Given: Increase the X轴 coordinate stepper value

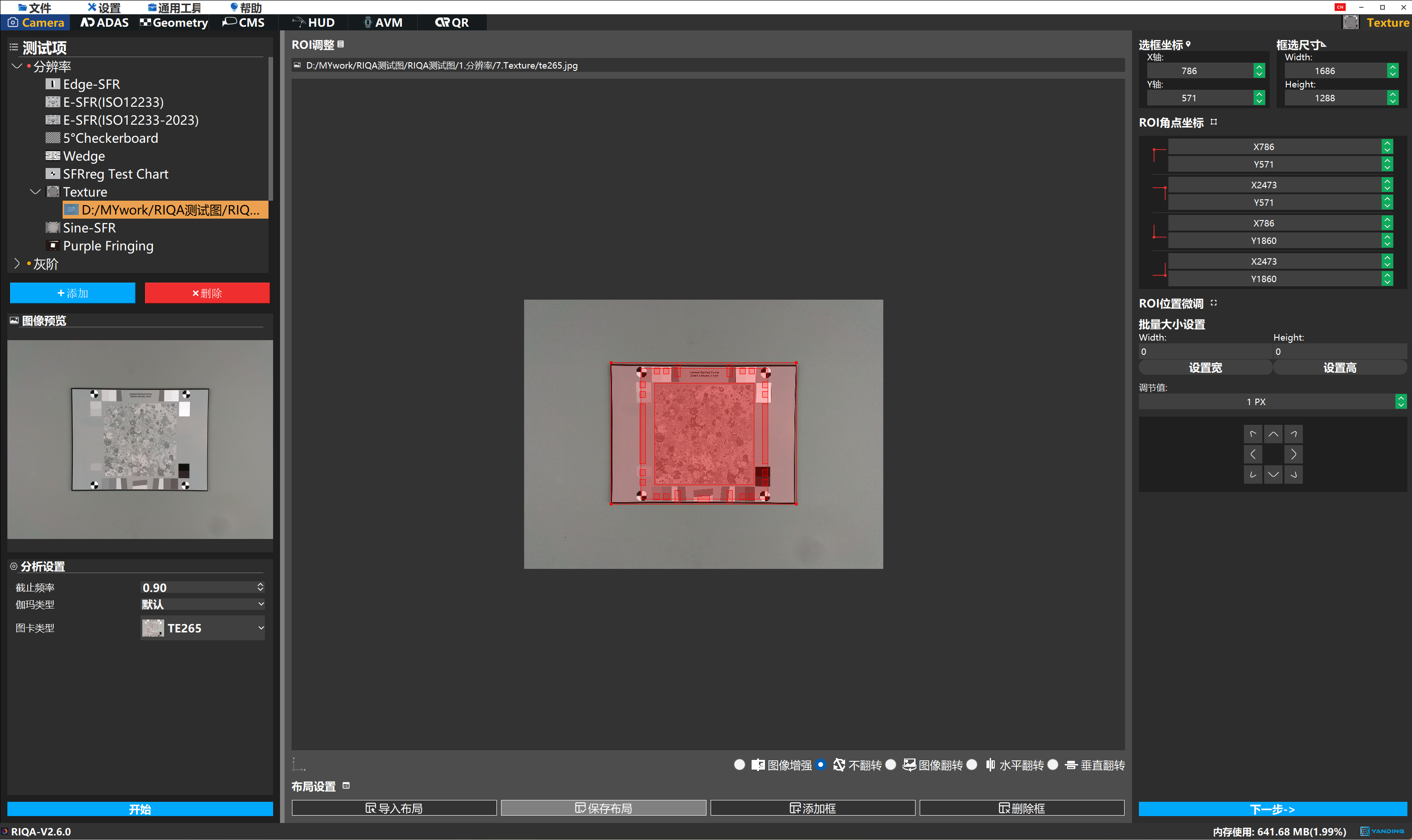Looking at the screenshot, I should pos(1259,67).
